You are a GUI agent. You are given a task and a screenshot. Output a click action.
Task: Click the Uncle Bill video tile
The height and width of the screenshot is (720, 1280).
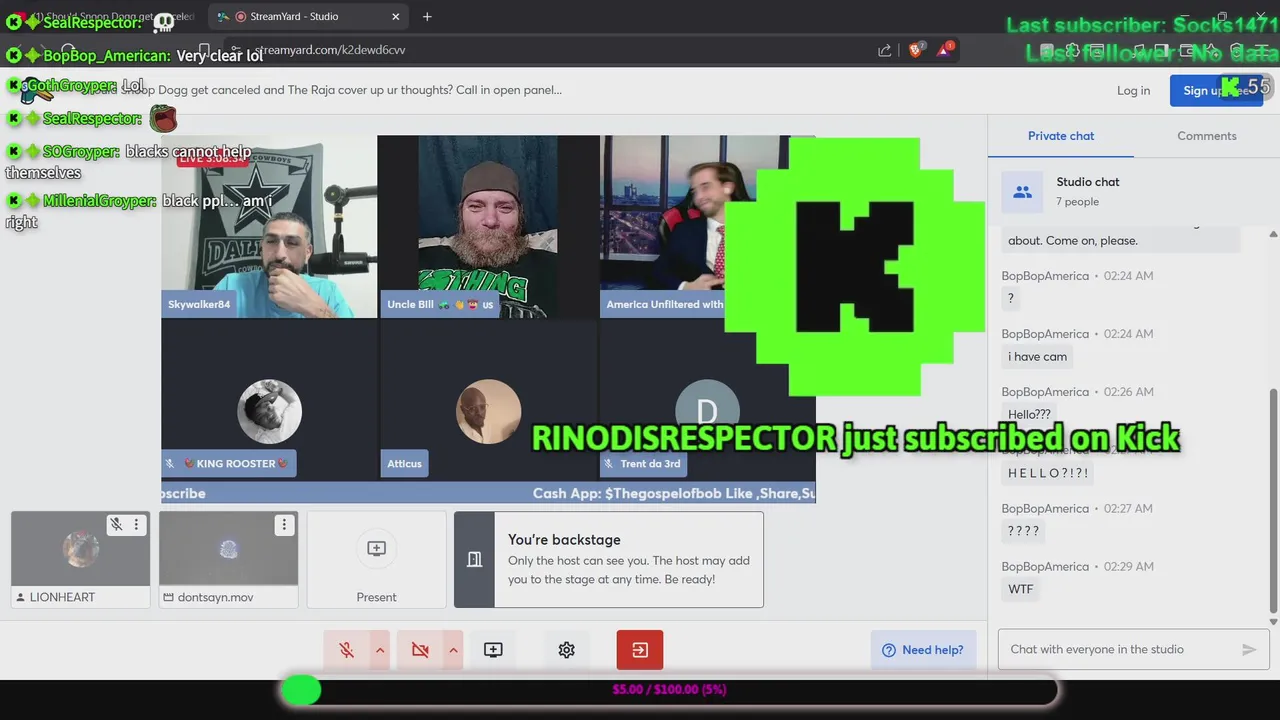(x=488, y=227)
